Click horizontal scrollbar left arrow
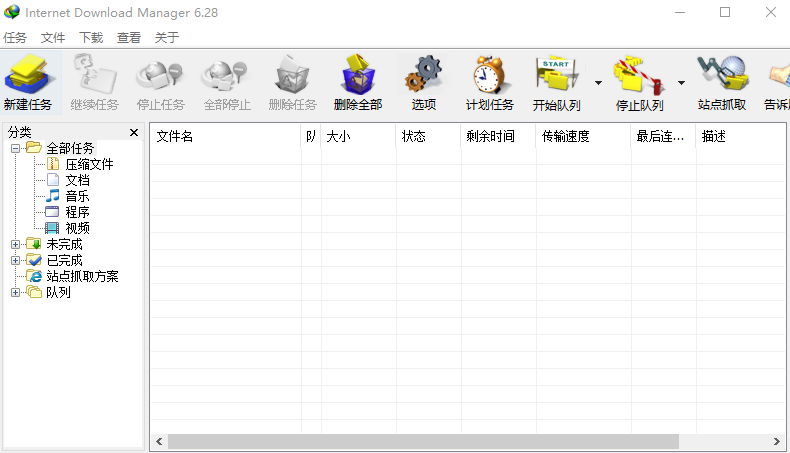This screenshot has height=453, width=790. tap(159, 441)
